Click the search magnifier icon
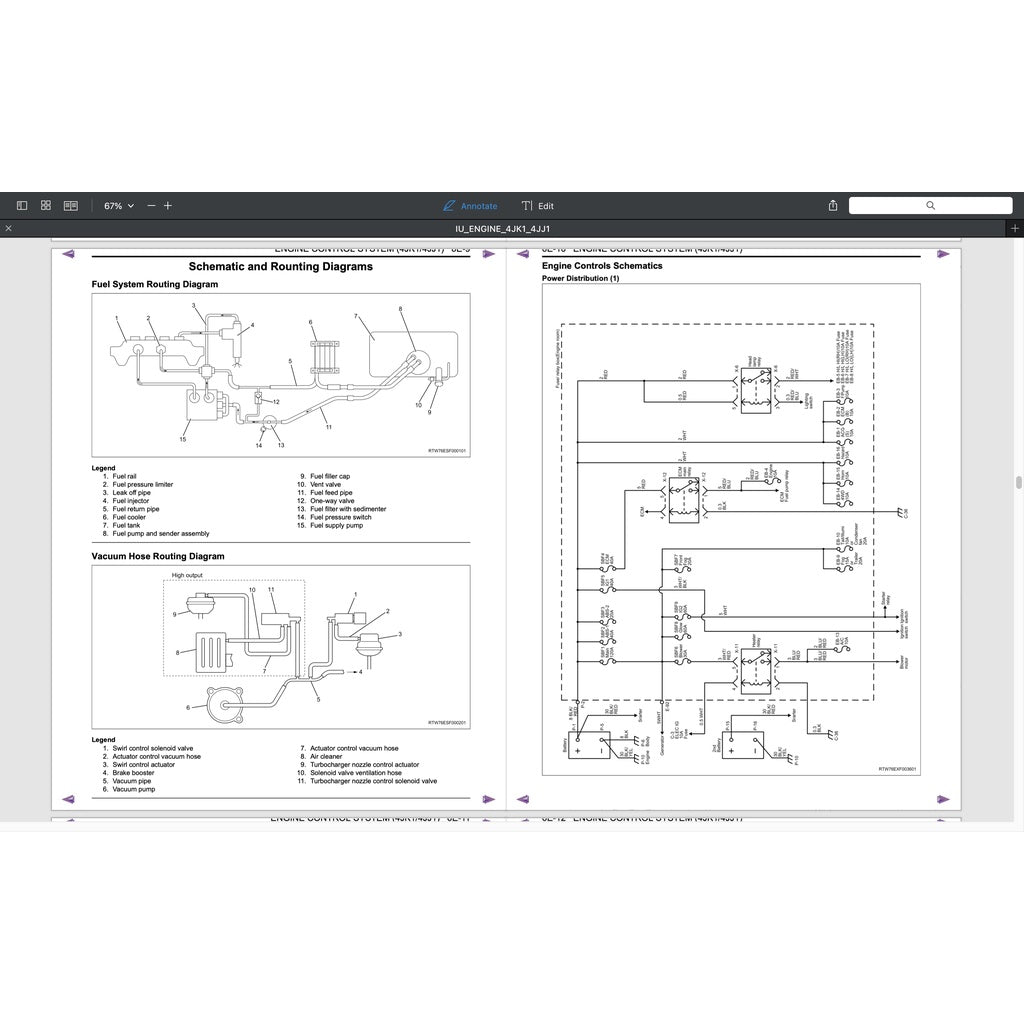This screenshot has width=1024, height=1024. [932, 205]
